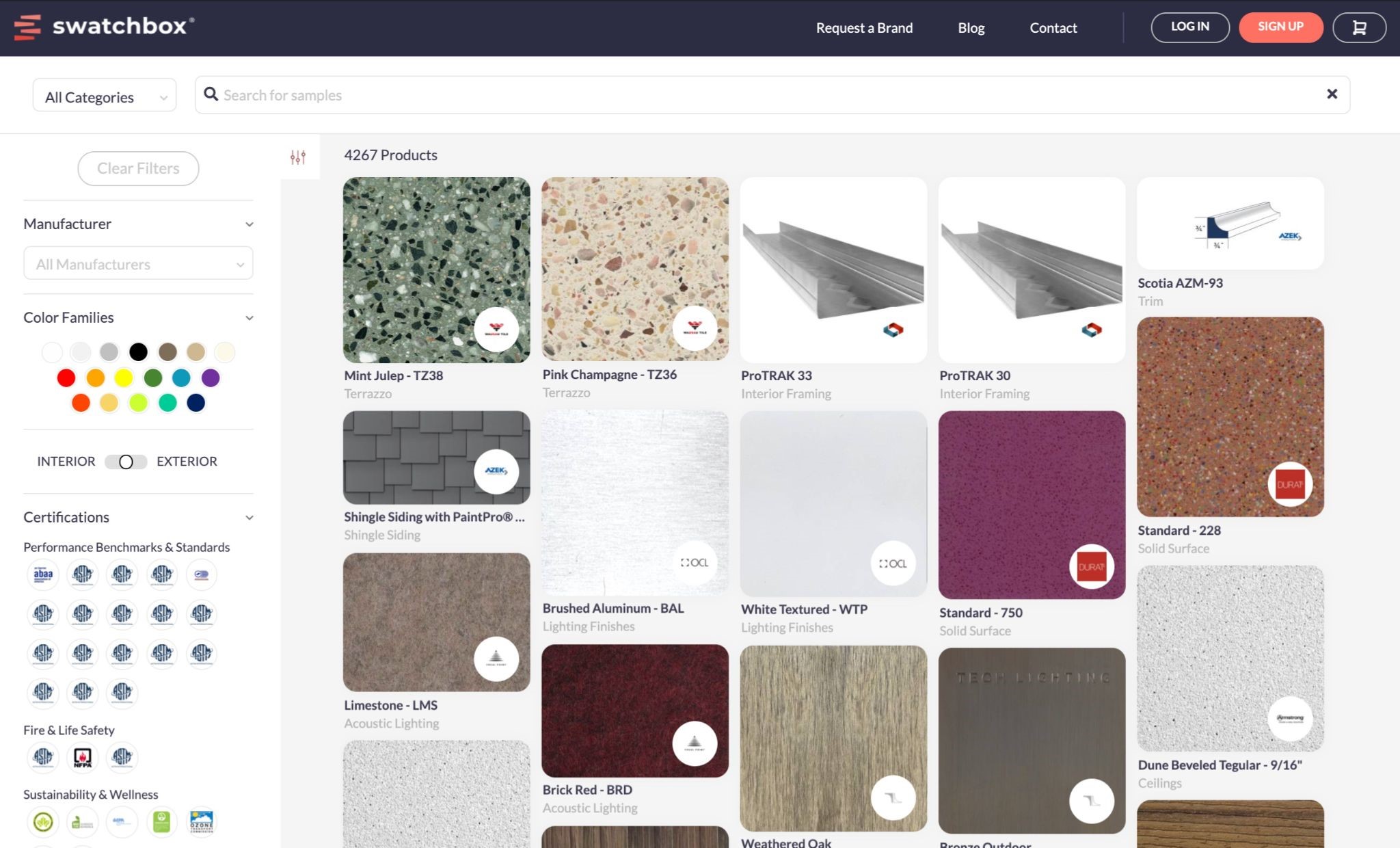The image size is (1400, 848).
Task: Open the Mint Julep - TZ38 thumbnail
Action: [436, 270]
